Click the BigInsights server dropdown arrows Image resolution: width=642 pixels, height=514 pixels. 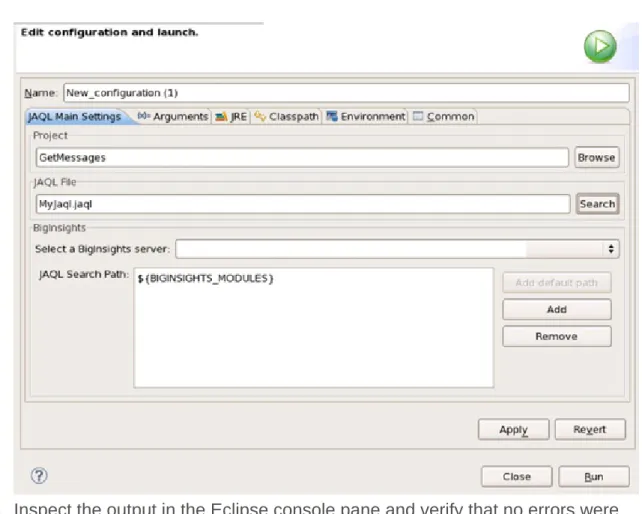point(611,249)
